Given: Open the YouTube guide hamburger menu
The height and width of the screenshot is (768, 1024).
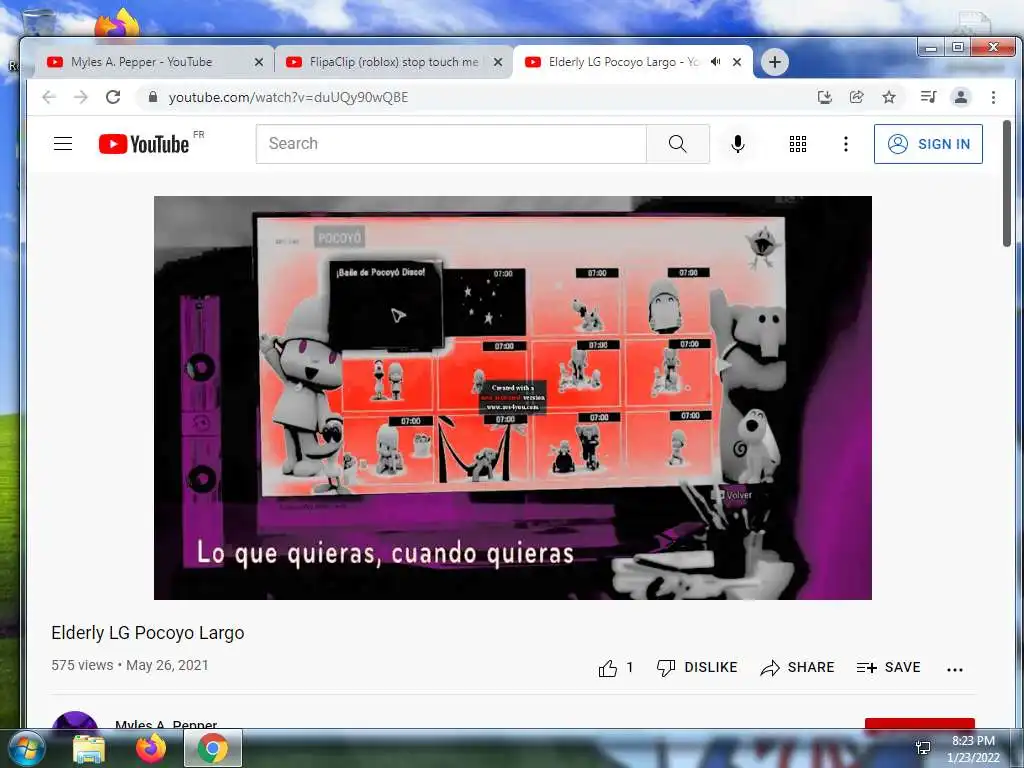Looking at the screenshot, I should (x=63, y=144).
